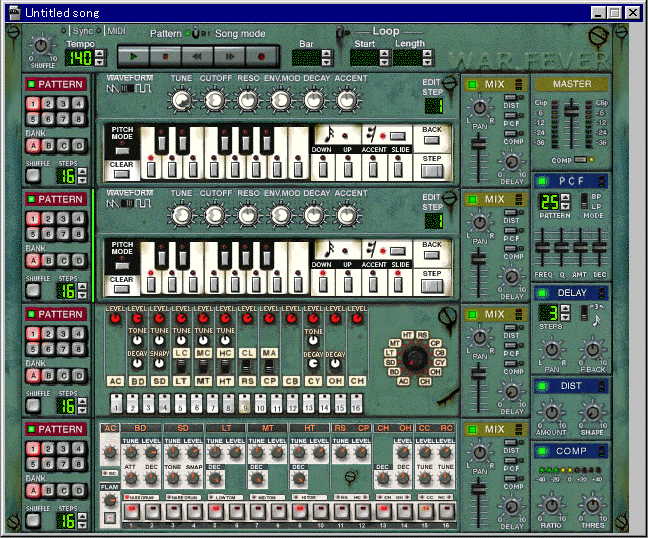Increase tempo with the up arrow
The image size is (648, 538).
[99, 53]
